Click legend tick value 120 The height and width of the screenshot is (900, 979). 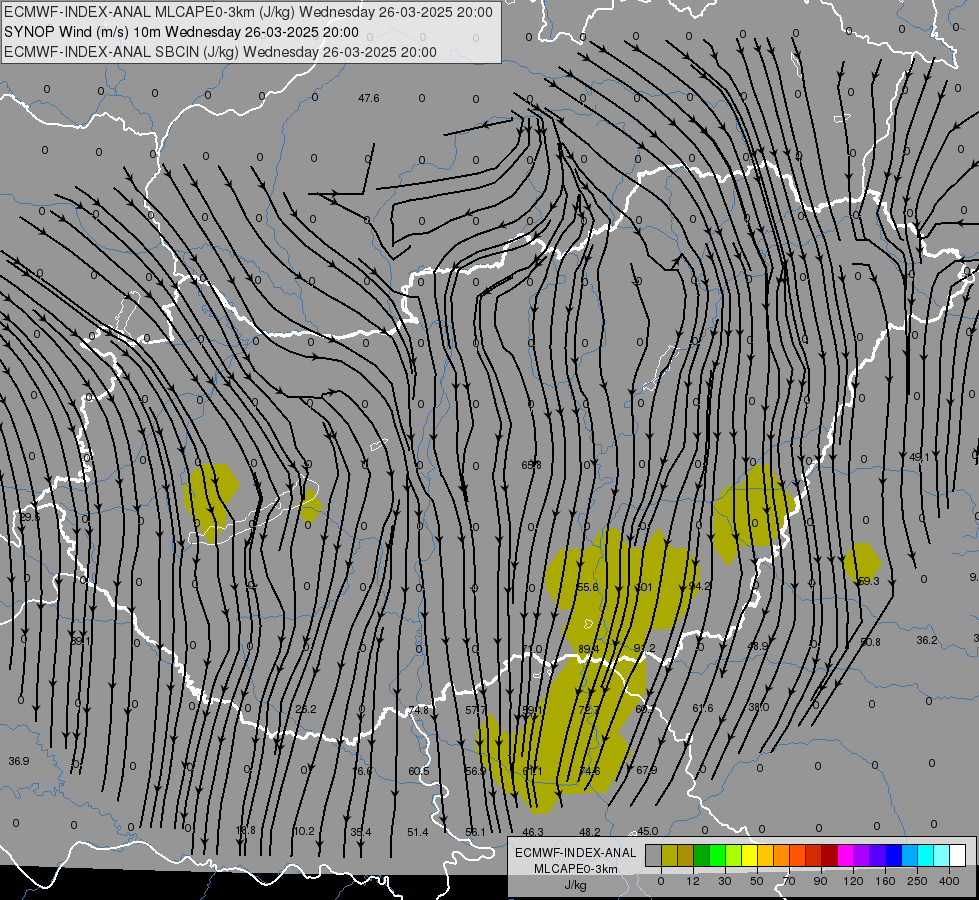pyautogui.click(x=853, y=881)
